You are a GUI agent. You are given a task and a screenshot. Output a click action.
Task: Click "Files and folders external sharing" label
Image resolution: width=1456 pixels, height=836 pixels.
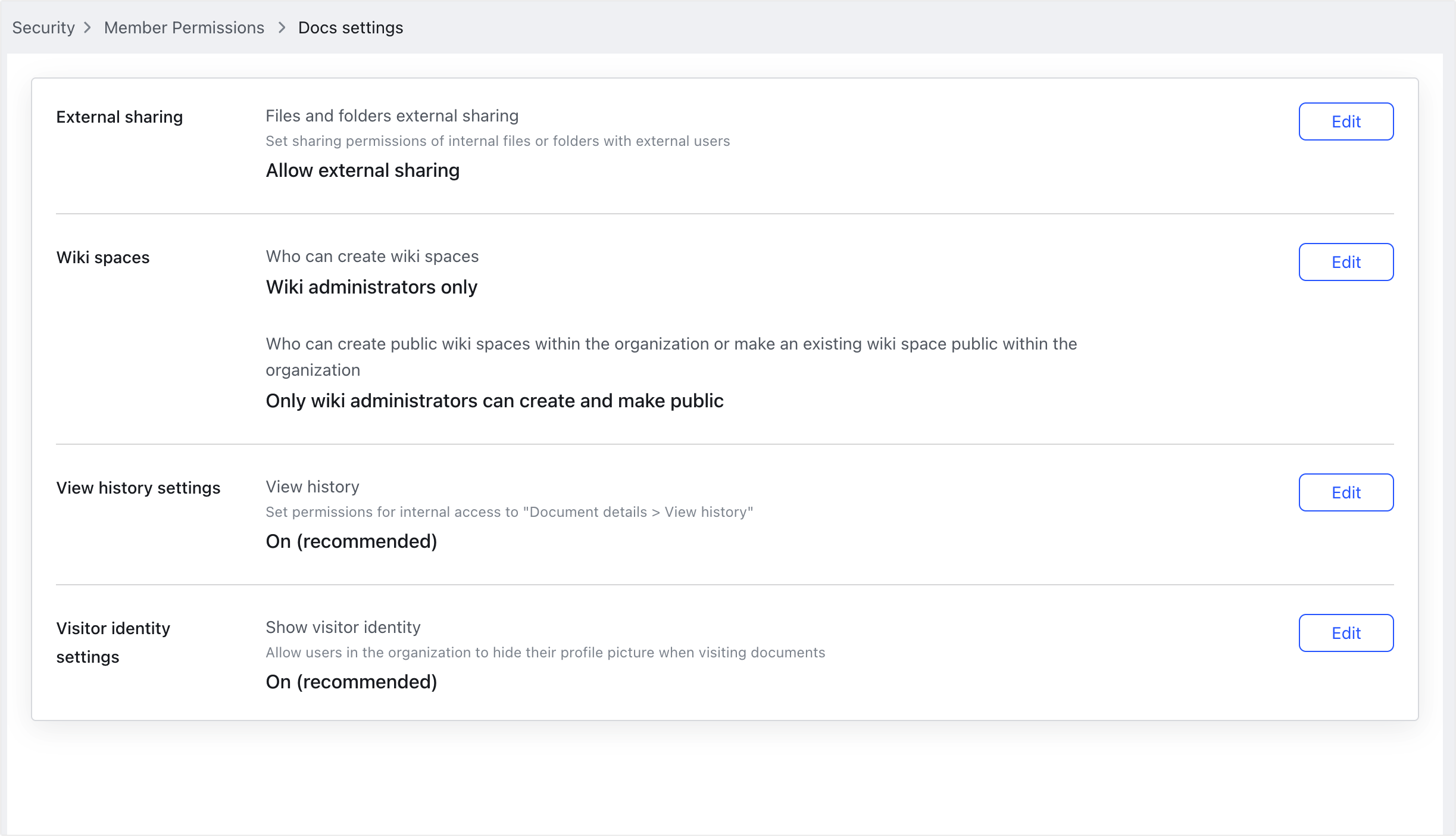tap(392, 116)
